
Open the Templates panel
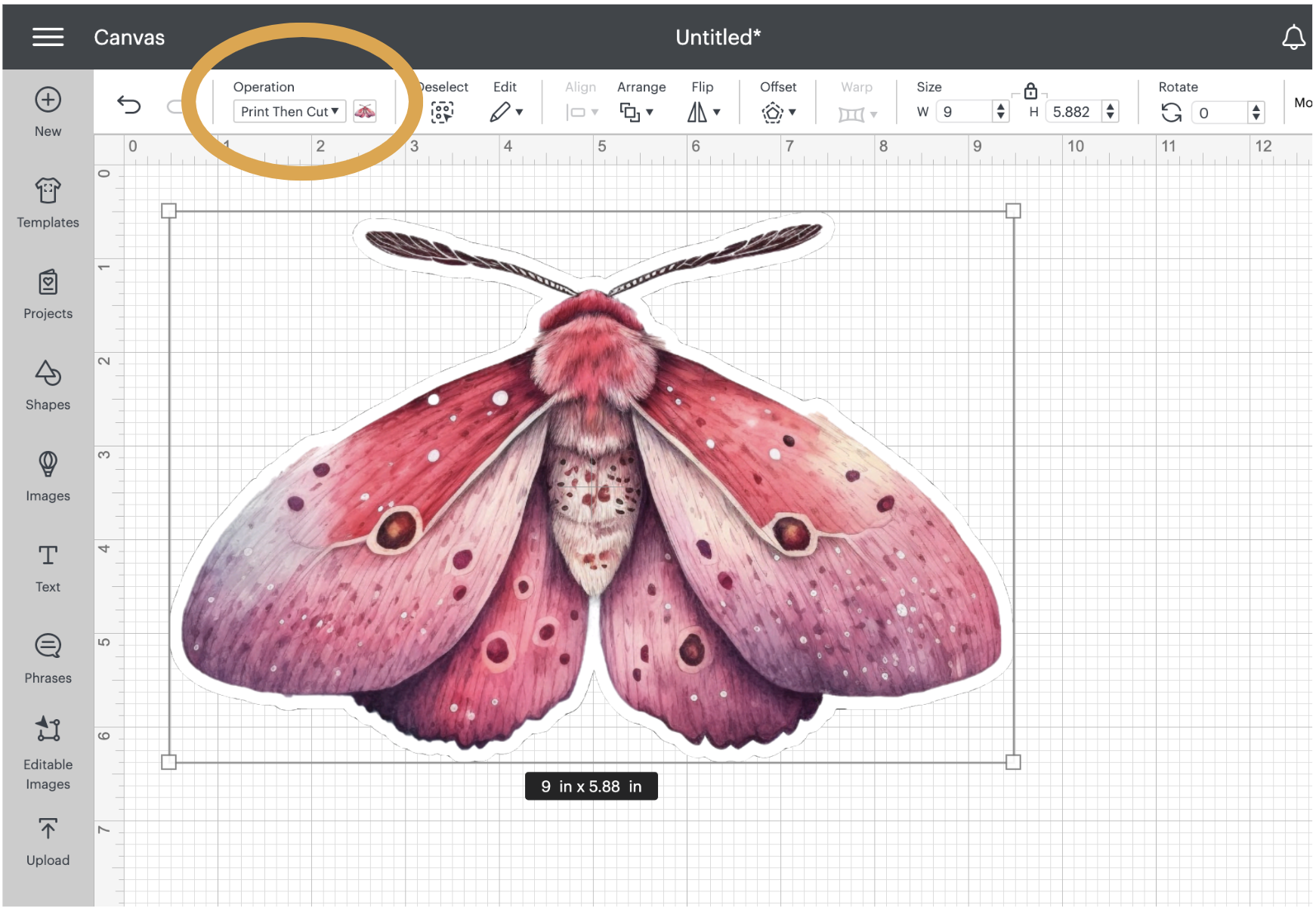pyautogui.click(x=48, y=202)
